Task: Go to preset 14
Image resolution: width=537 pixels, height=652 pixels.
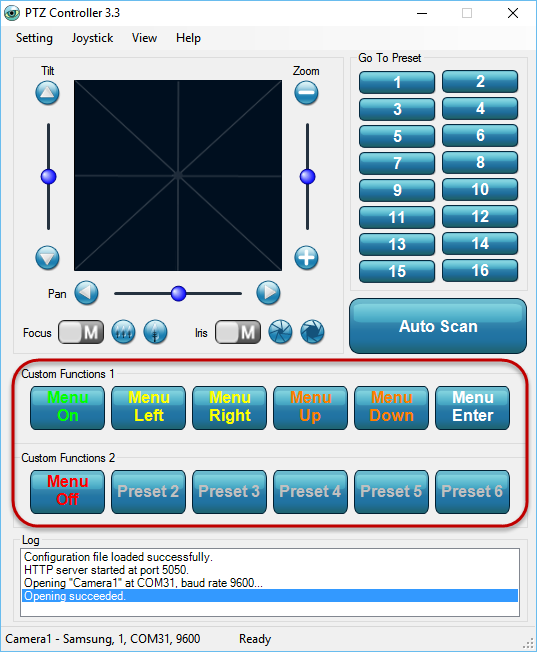Action: click(480, 243)
